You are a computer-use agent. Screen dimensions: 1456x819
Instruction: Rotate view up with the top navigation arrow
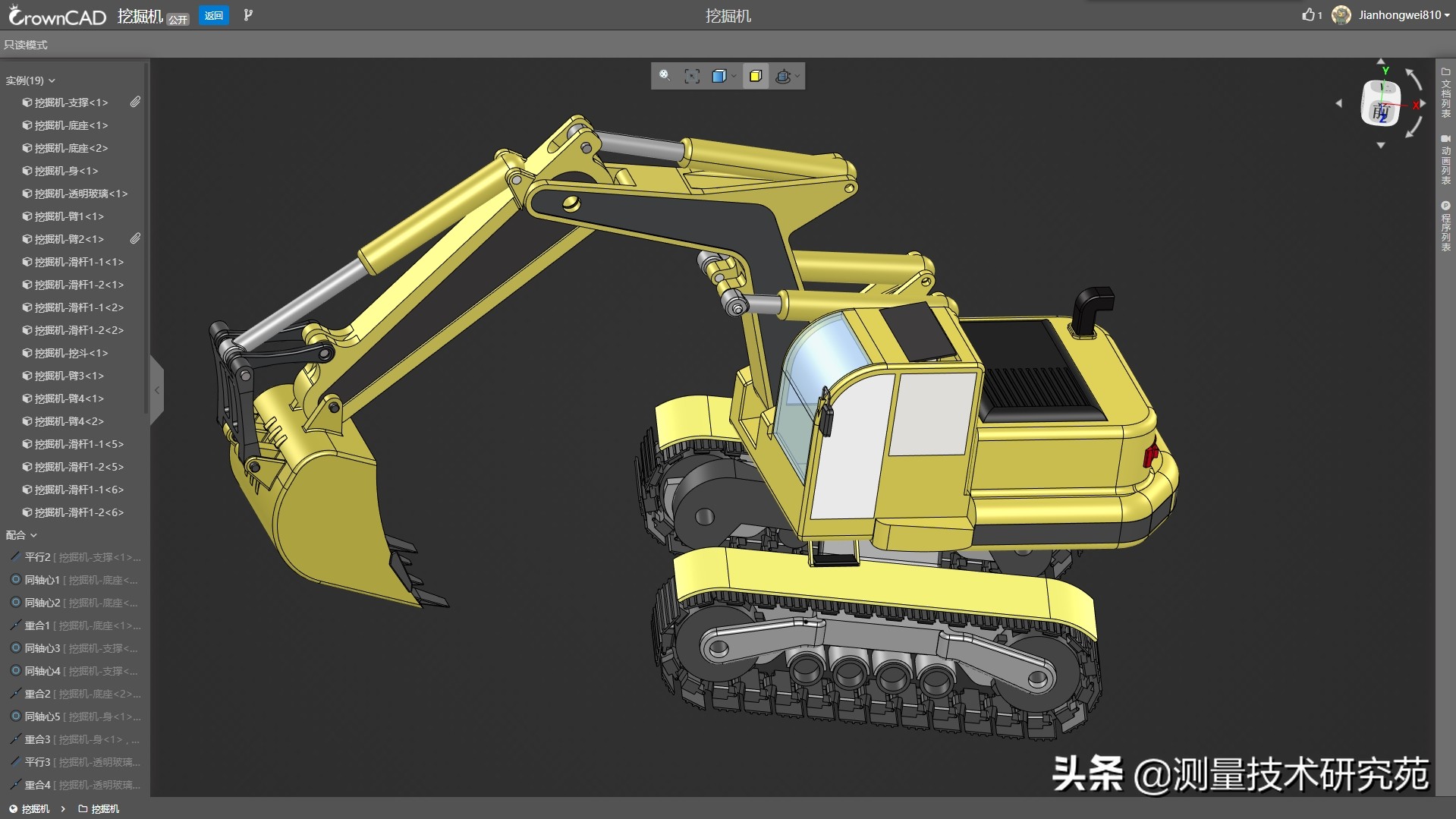click(x=1381, y=61)
